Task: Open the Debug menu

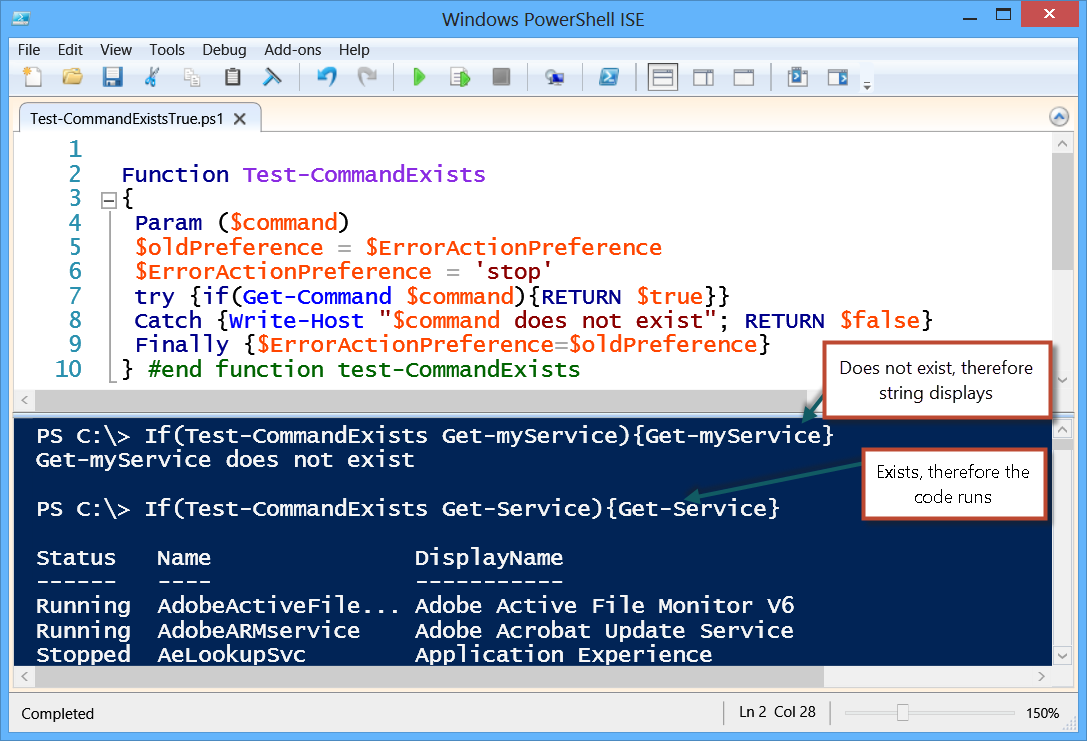Action: [x=224, y=50]
